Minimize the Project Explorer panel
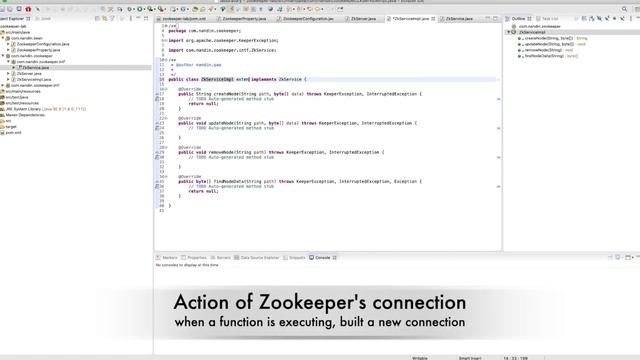Viewport: 640px width, 360px height. pos(138,18)
